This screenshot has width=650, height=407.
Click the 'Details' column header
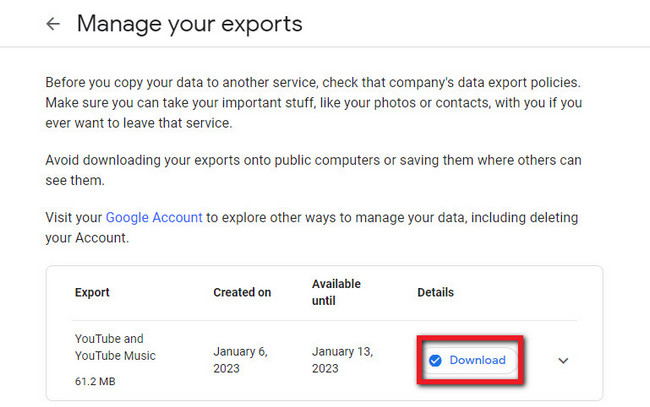tap(435, 292)
